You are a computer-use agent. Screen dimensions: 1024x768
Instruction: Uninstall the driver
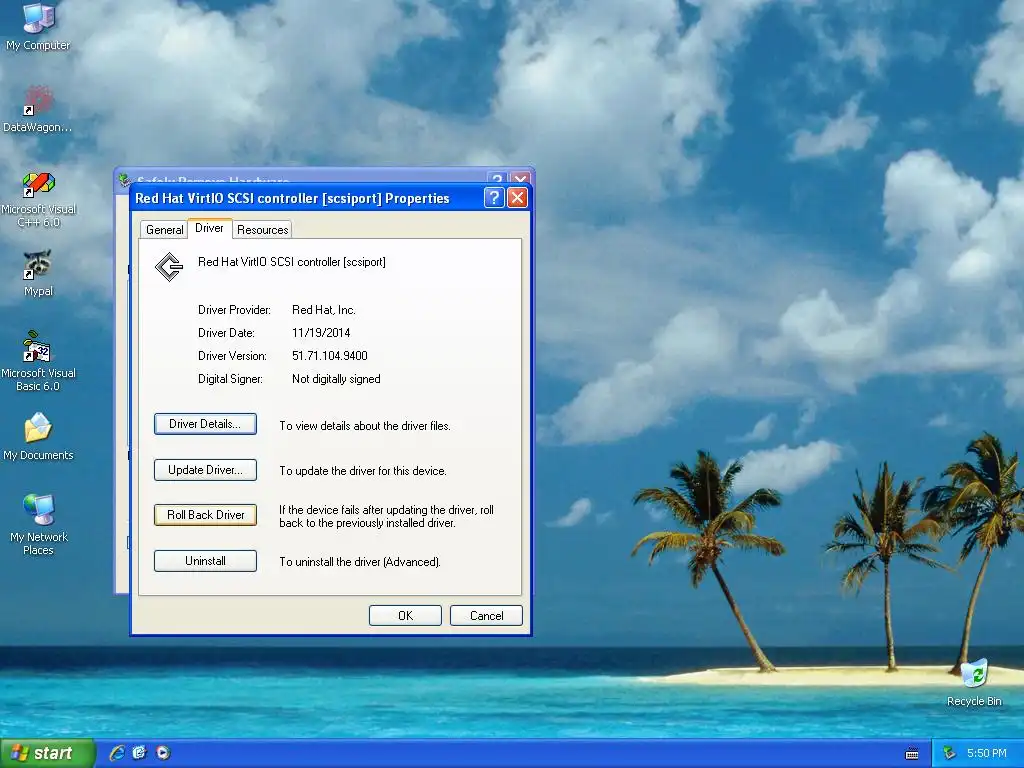click(205, 561)
